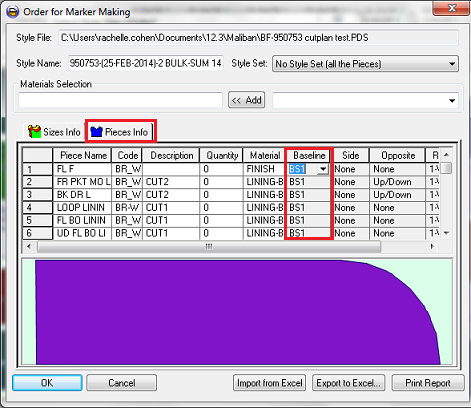Click the OK button
The height and width of the screenshot is (408, 471).
(47, 383)
